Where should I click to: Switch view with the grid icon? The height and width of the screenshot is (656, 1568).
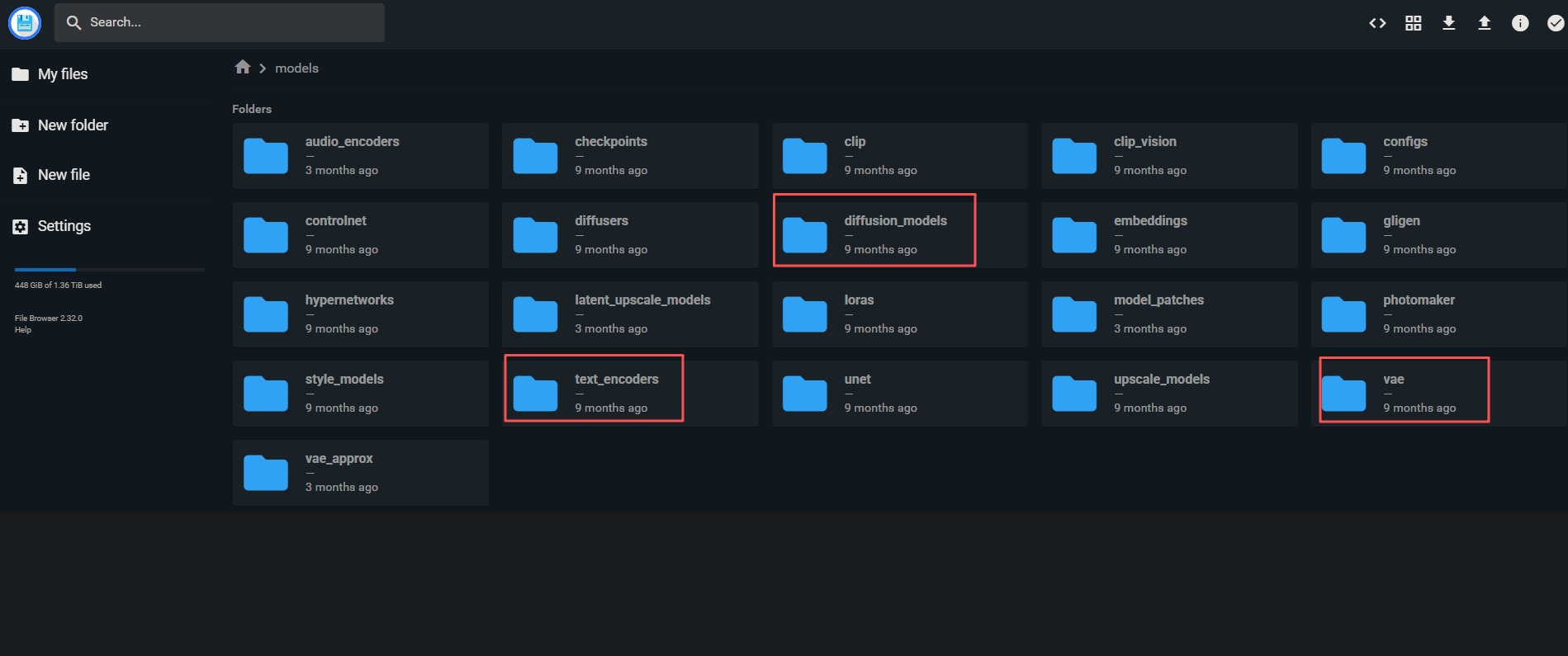point(1414,23)
